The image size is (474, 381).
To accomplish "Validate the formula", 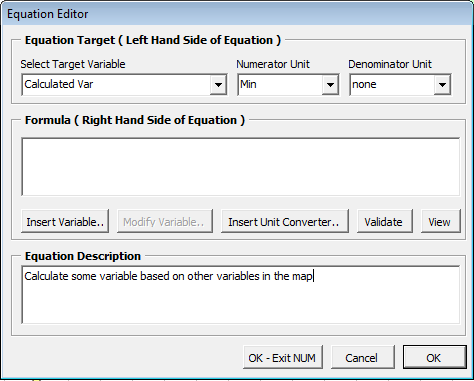I will (384, 221).
